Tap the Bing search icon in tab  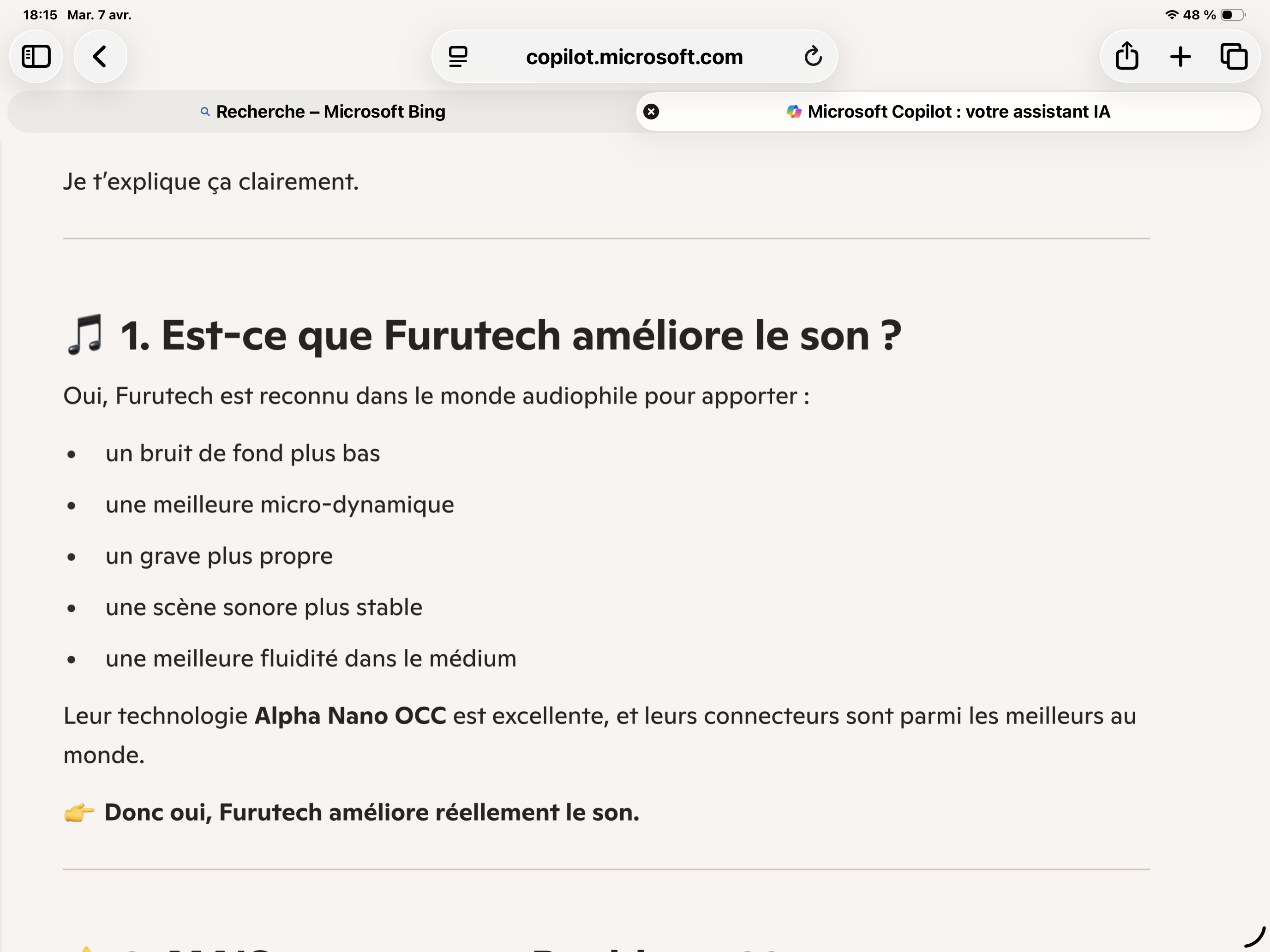[205, 112]
